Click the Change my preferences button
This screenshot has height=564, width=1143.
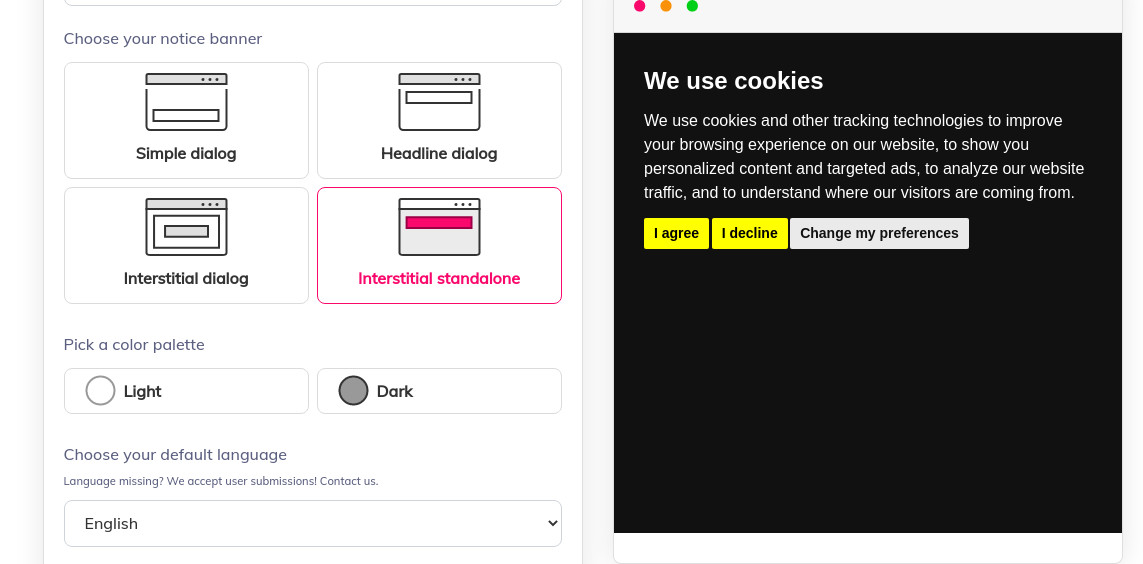coord(879,233)
